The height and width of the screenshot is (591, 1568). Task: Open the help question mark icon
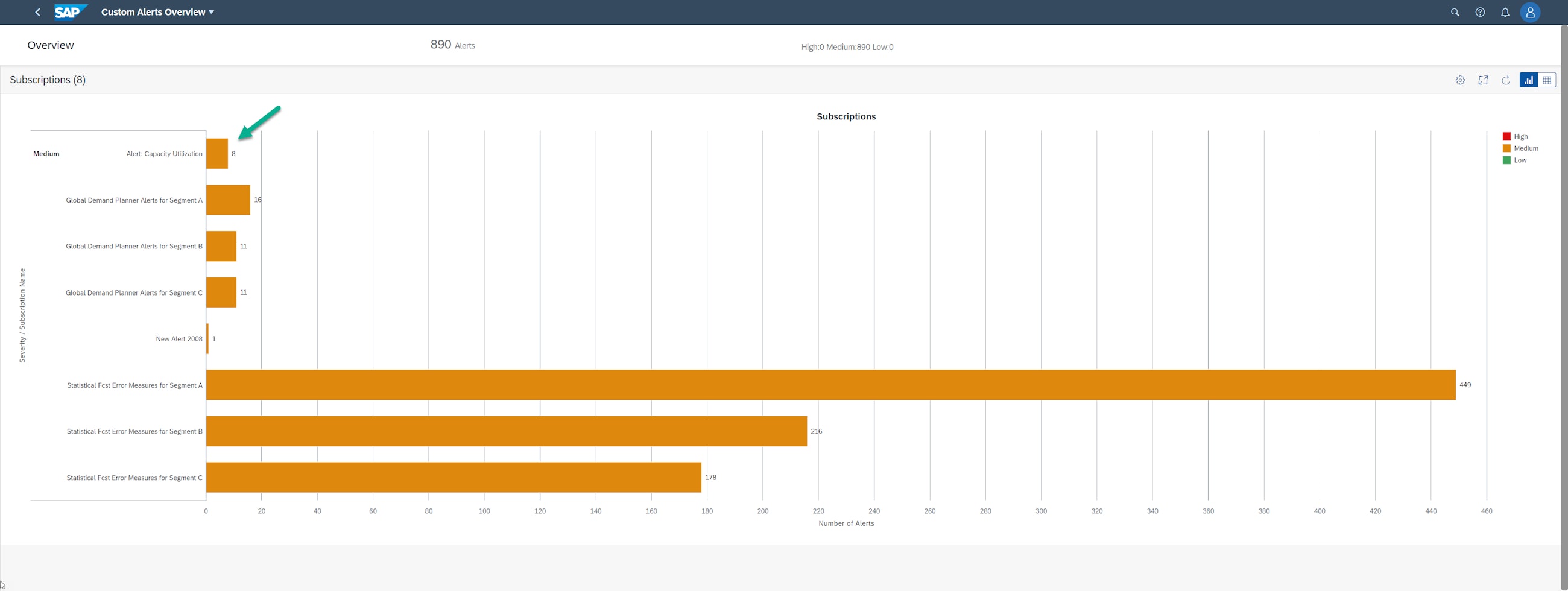1480,12
